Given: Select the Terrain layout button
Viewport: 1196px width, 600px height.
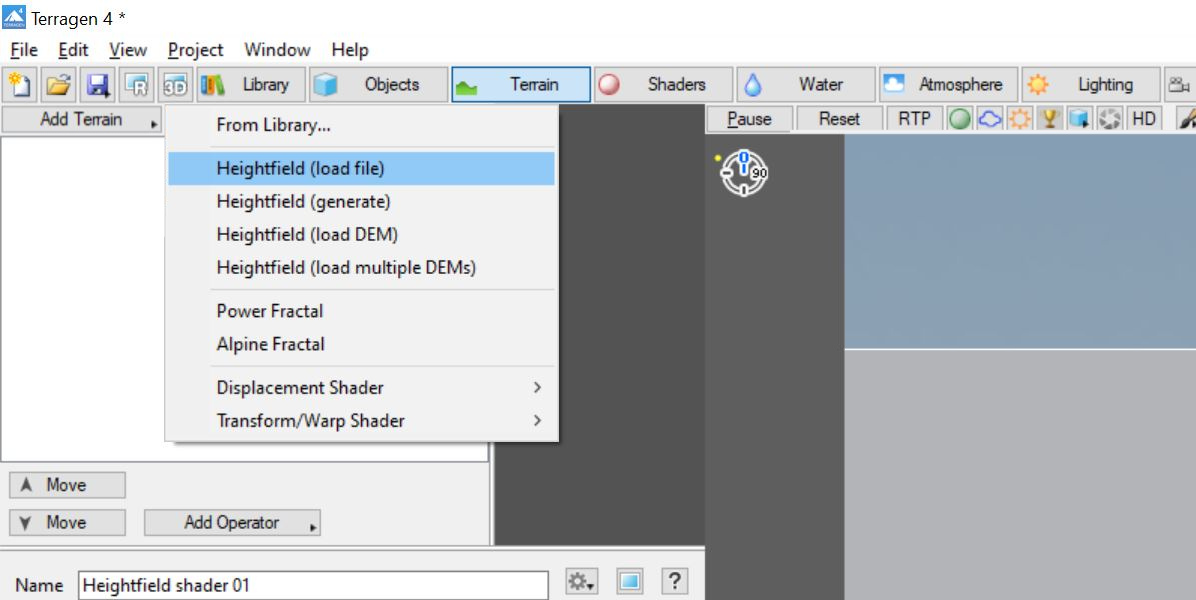Looking at the screenshot, I should [521, 85].
